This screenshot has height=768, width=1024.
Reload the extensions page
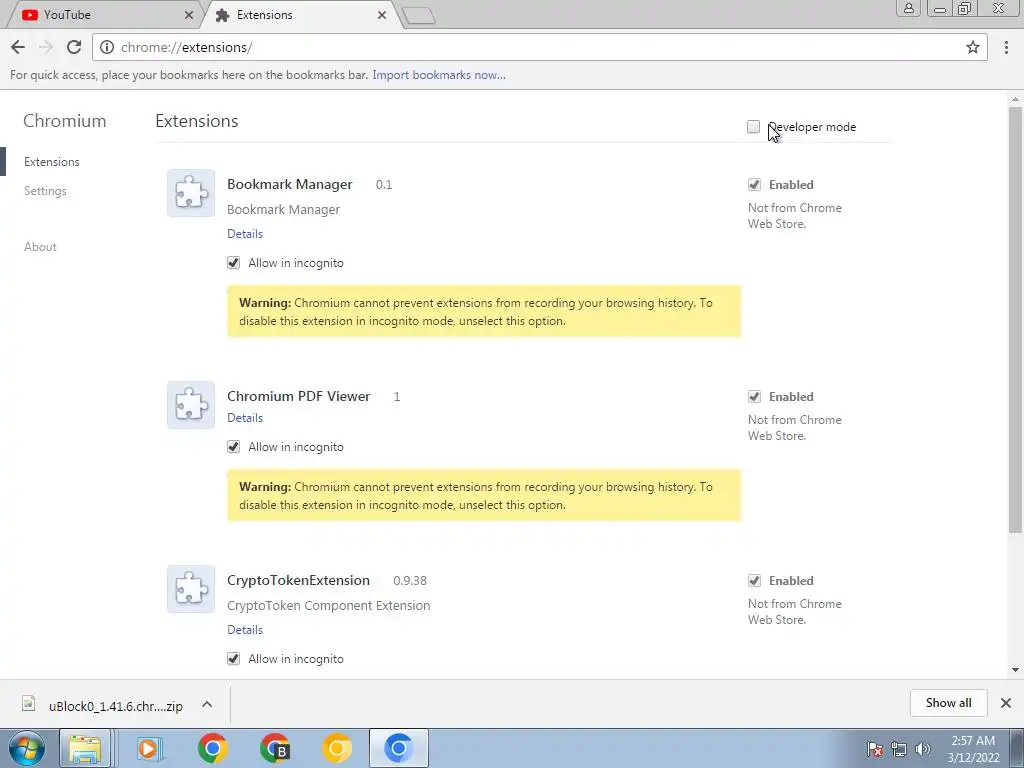pyautogui.click(x=74, y=47)
